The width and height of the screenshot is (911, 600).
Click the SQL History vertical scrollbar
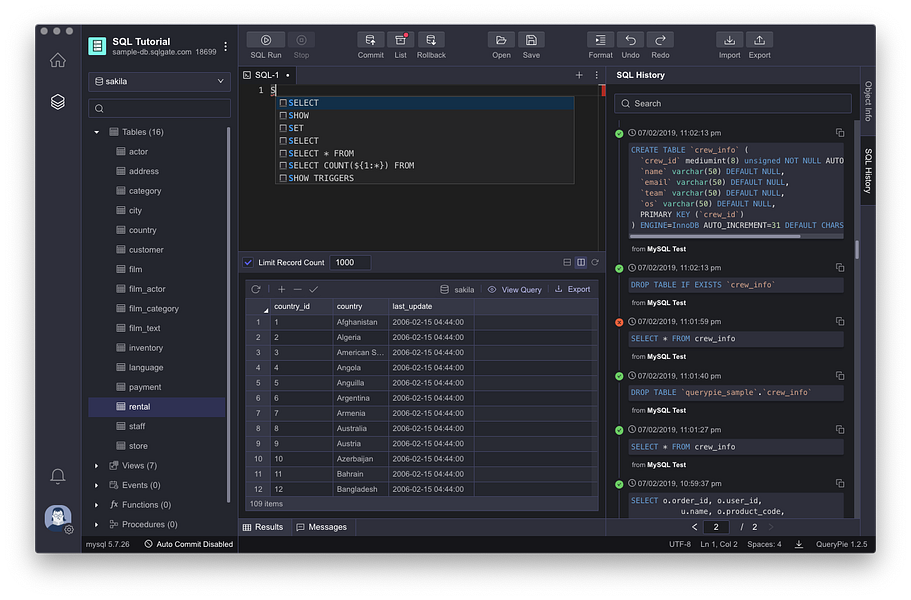[x=856, y=250]
